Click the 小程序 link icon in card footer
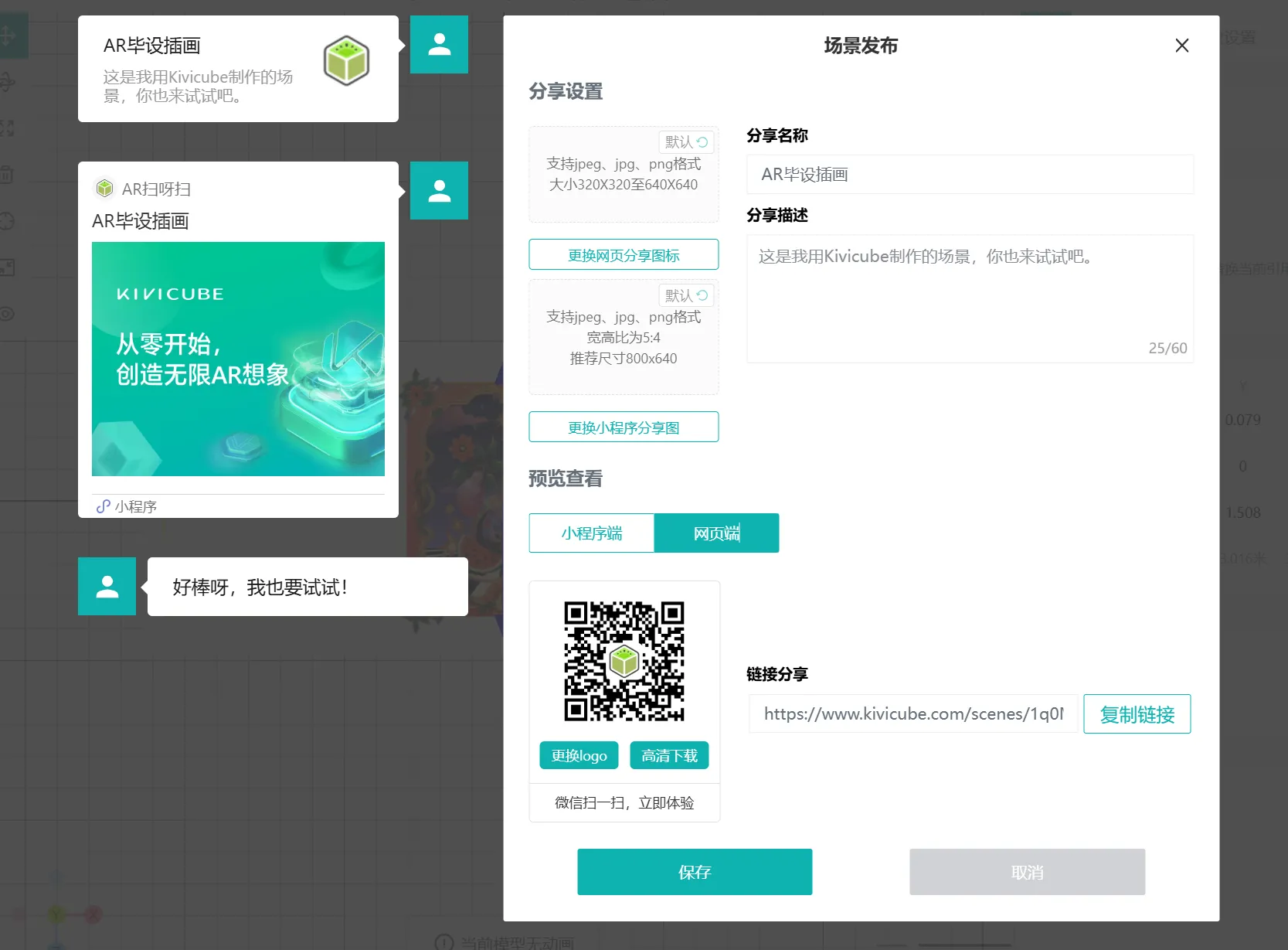This screenshot has height=950, width=1288. tap(103, 506)
